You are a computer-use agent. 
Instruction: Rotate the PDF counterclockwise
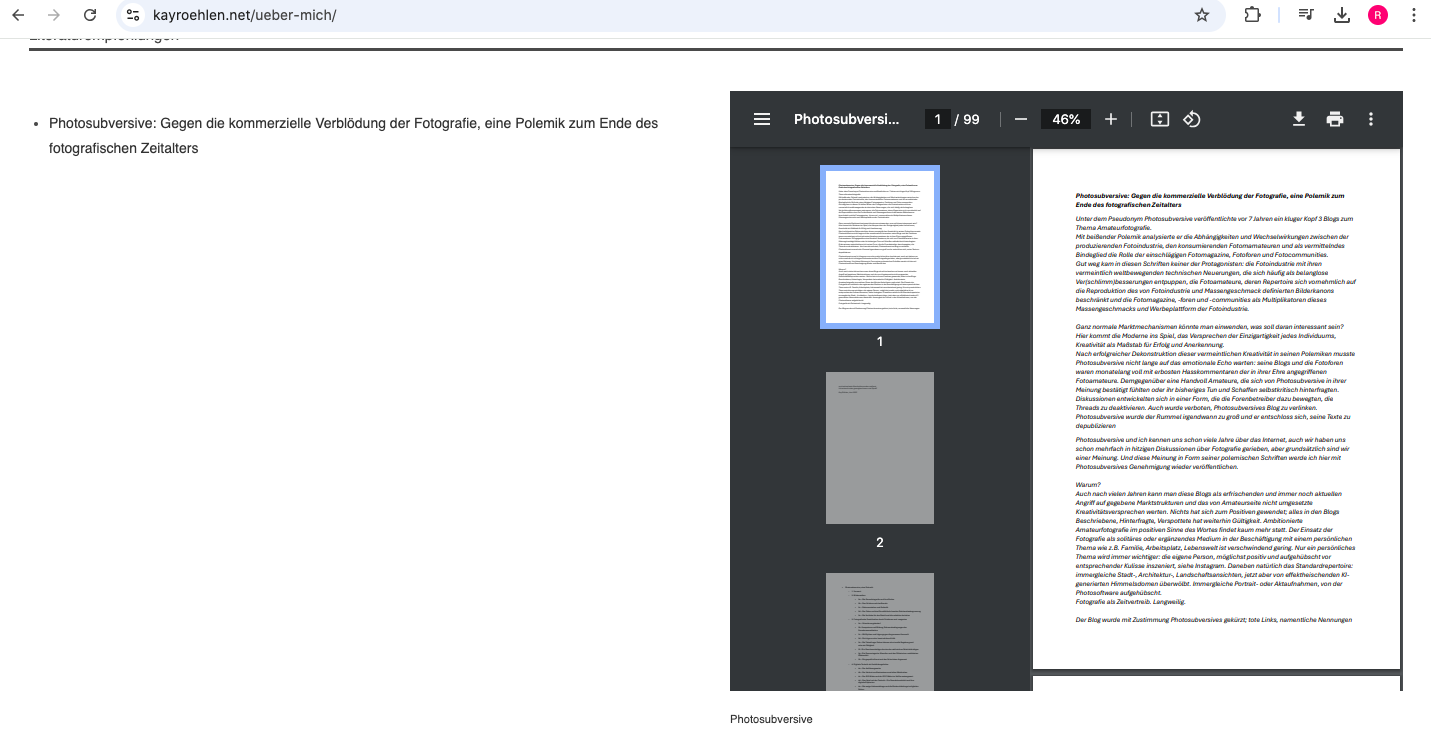coord(1192,119)
